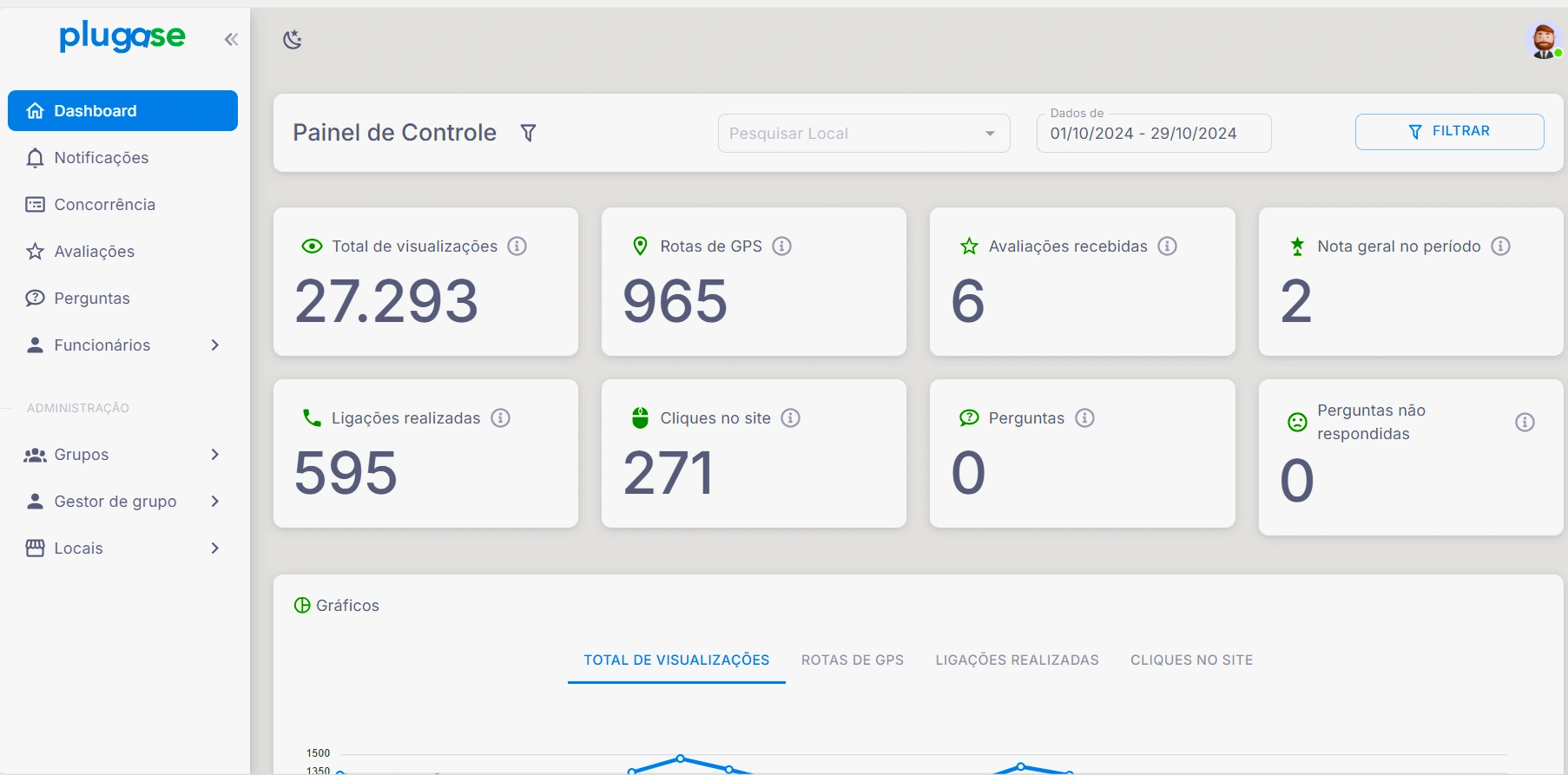Go to Concorrência page
1568x775 pixels.
[104, 205]
